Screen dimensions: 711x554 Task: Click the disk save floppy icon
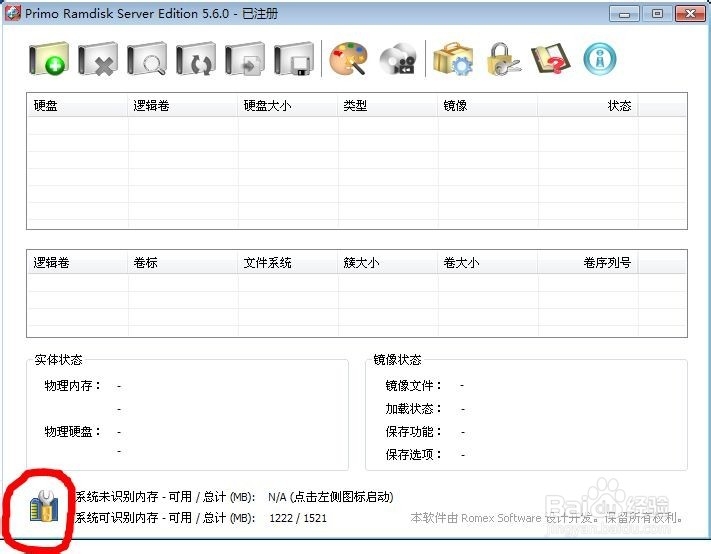tap(294, 59)
